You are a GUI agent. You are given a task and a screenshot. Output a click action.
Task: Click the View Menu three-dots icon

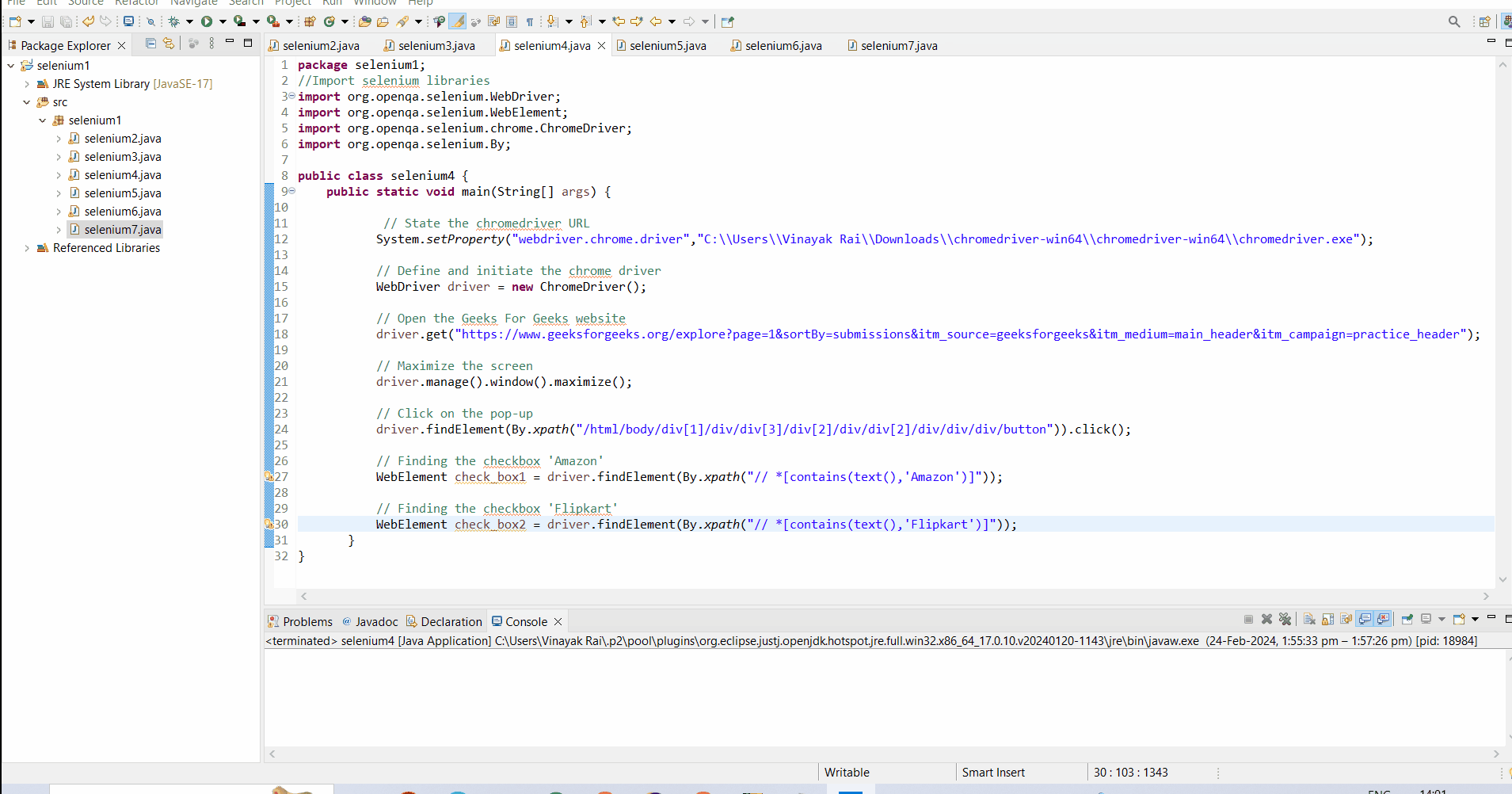pyautogui.click(x=211, y=44)
